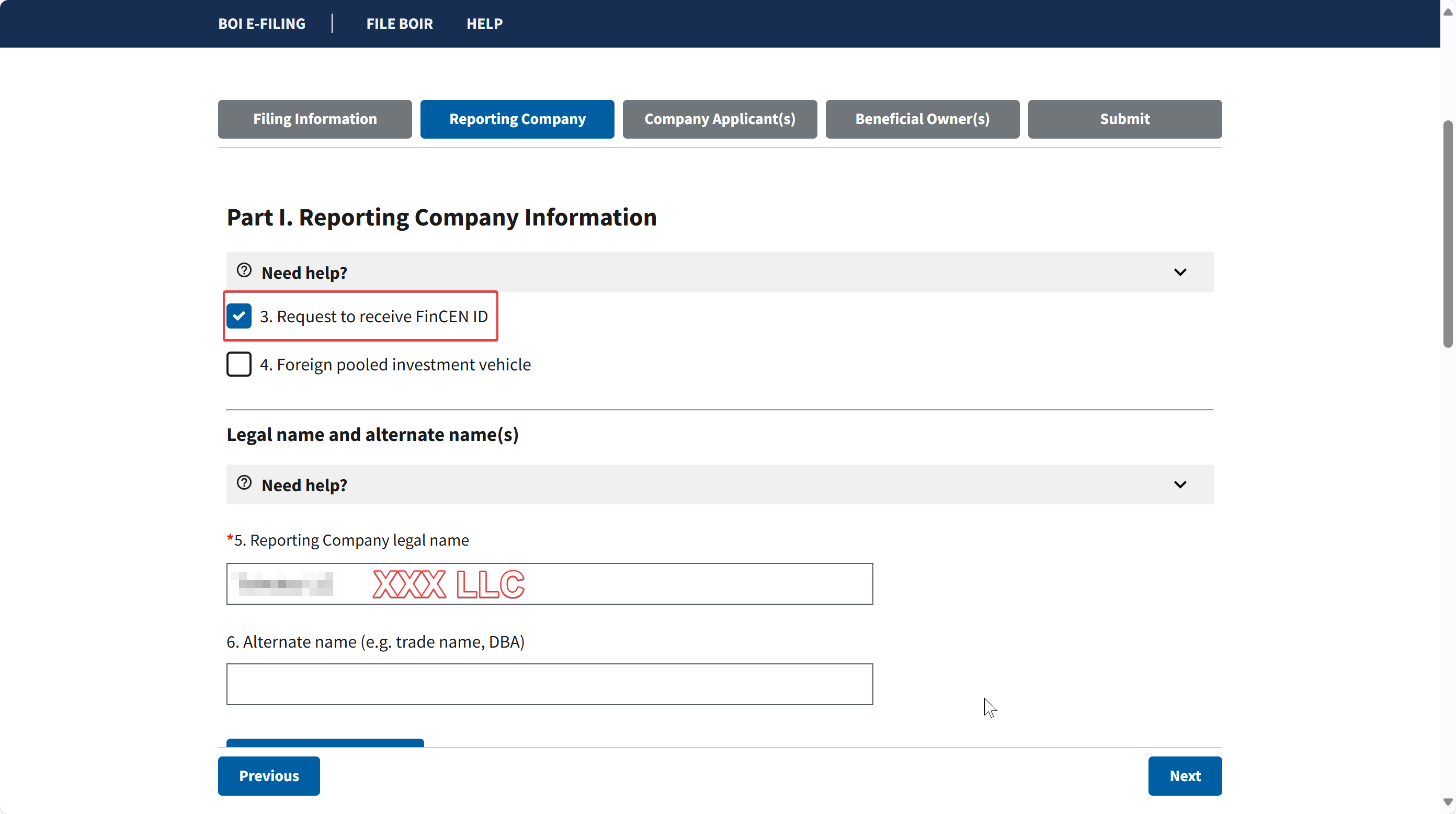Screen dimensions: 1456x814
Task: Click the help question-mark icon under Part I
Action: [x=244, y=271]
